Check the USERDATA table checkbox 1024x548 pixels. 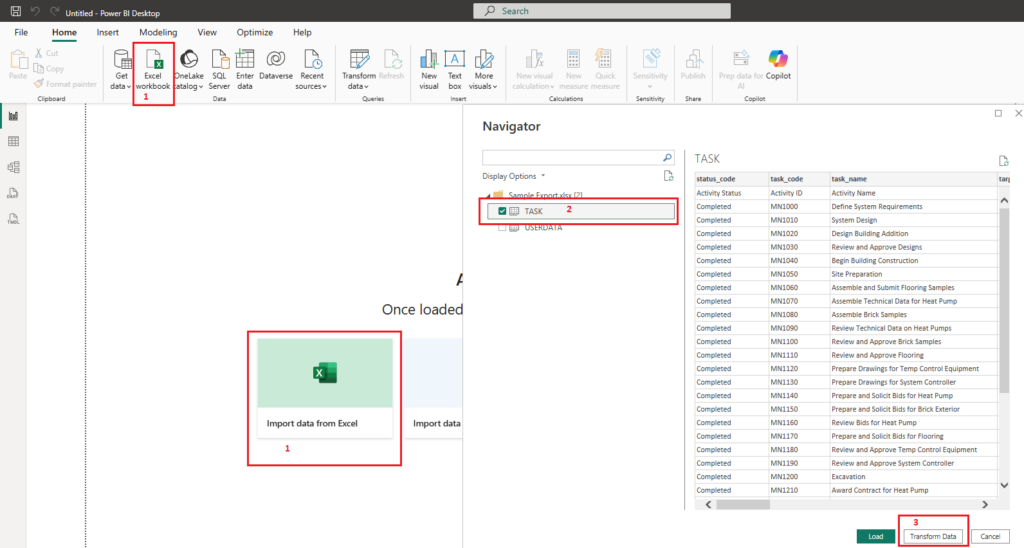[x=502, y=227]
